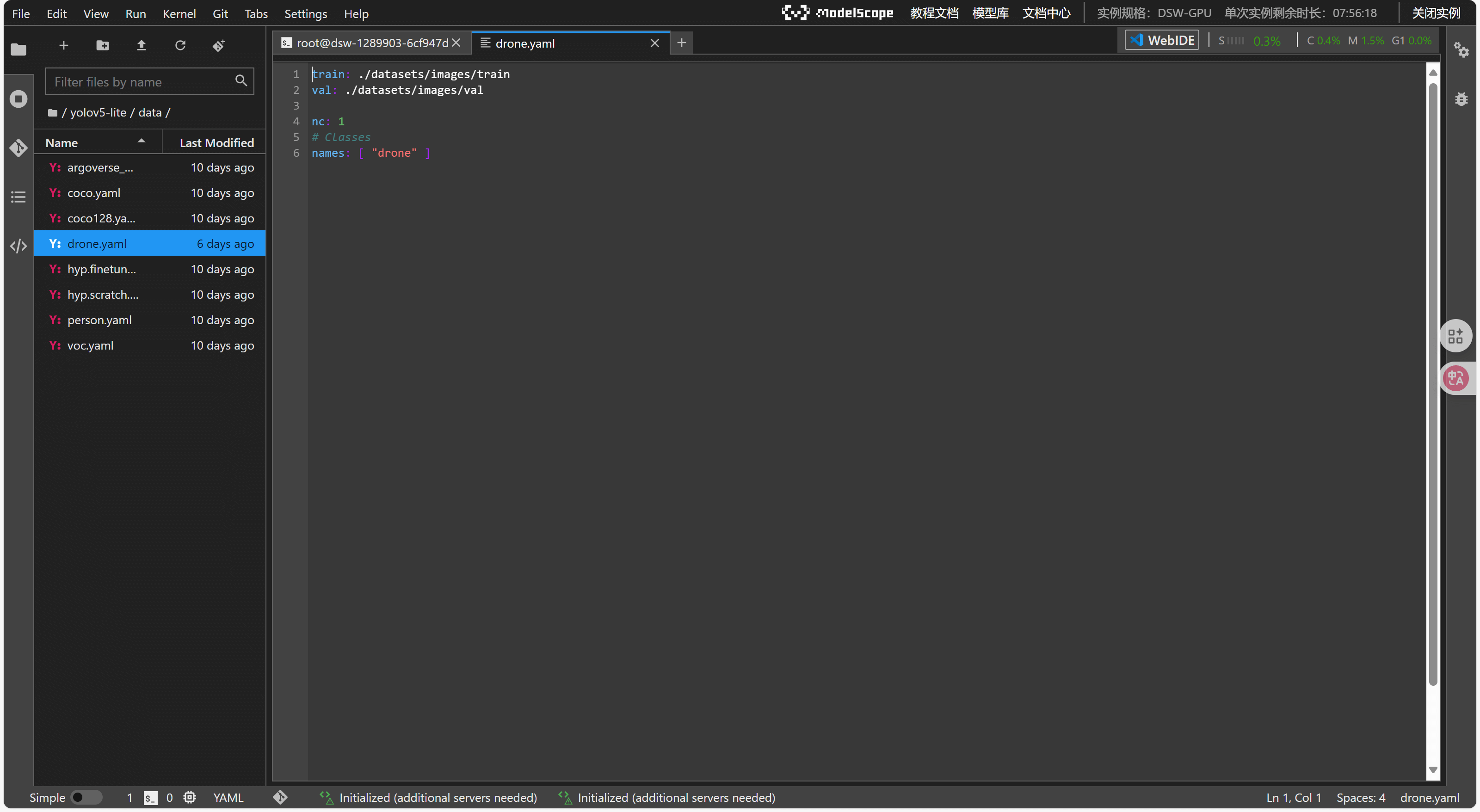Open Table of Contents sidebar
This screenshot has height=812, width=1480.
click(18, 197)
